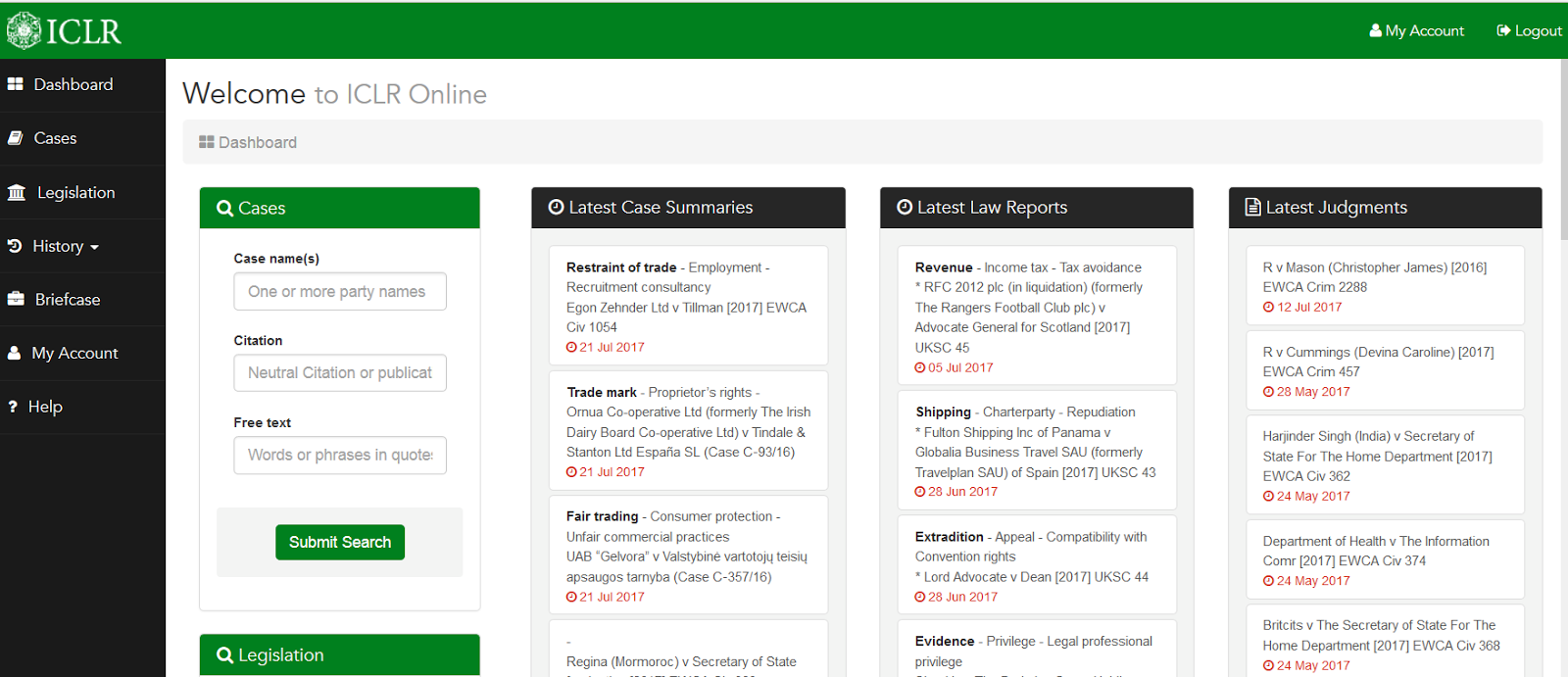Click My Account link in top header
Viewport: 1568px width, 677px height.
1417,30
